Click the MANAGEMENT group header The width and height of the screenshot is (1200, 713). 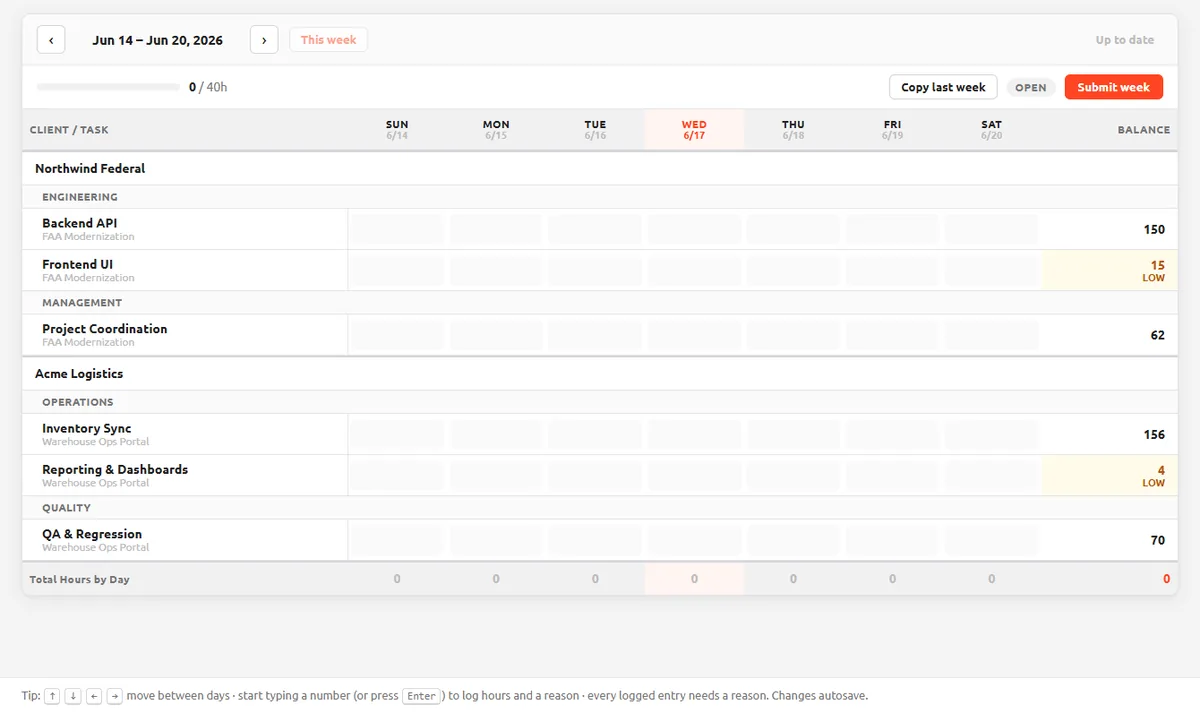(600, 302)
